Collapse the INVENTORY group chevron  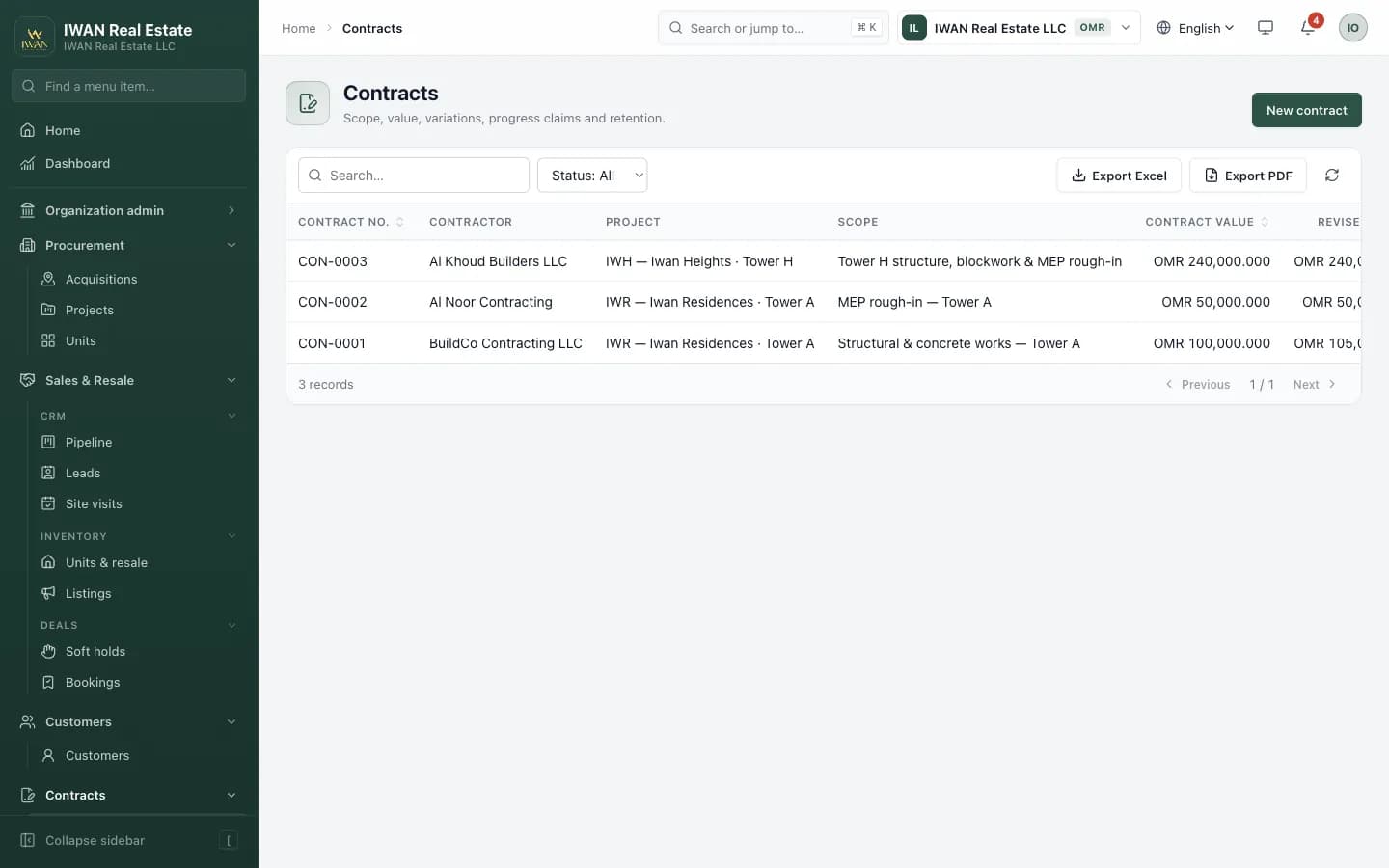[231, 536]
